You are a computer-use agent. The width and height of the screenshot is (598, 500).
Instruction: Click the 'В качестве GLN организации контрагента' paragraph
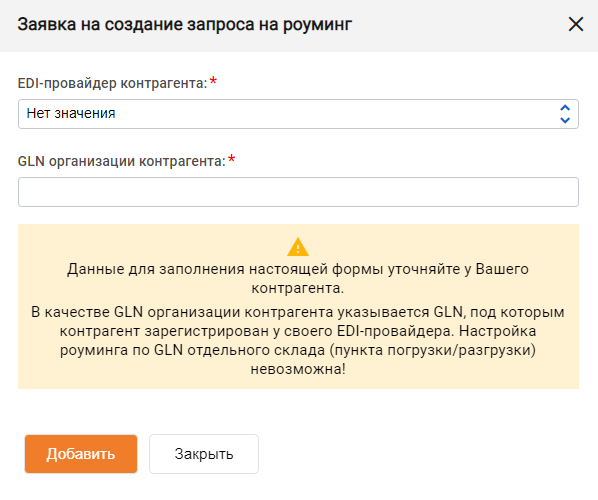(x=298, y=340)
